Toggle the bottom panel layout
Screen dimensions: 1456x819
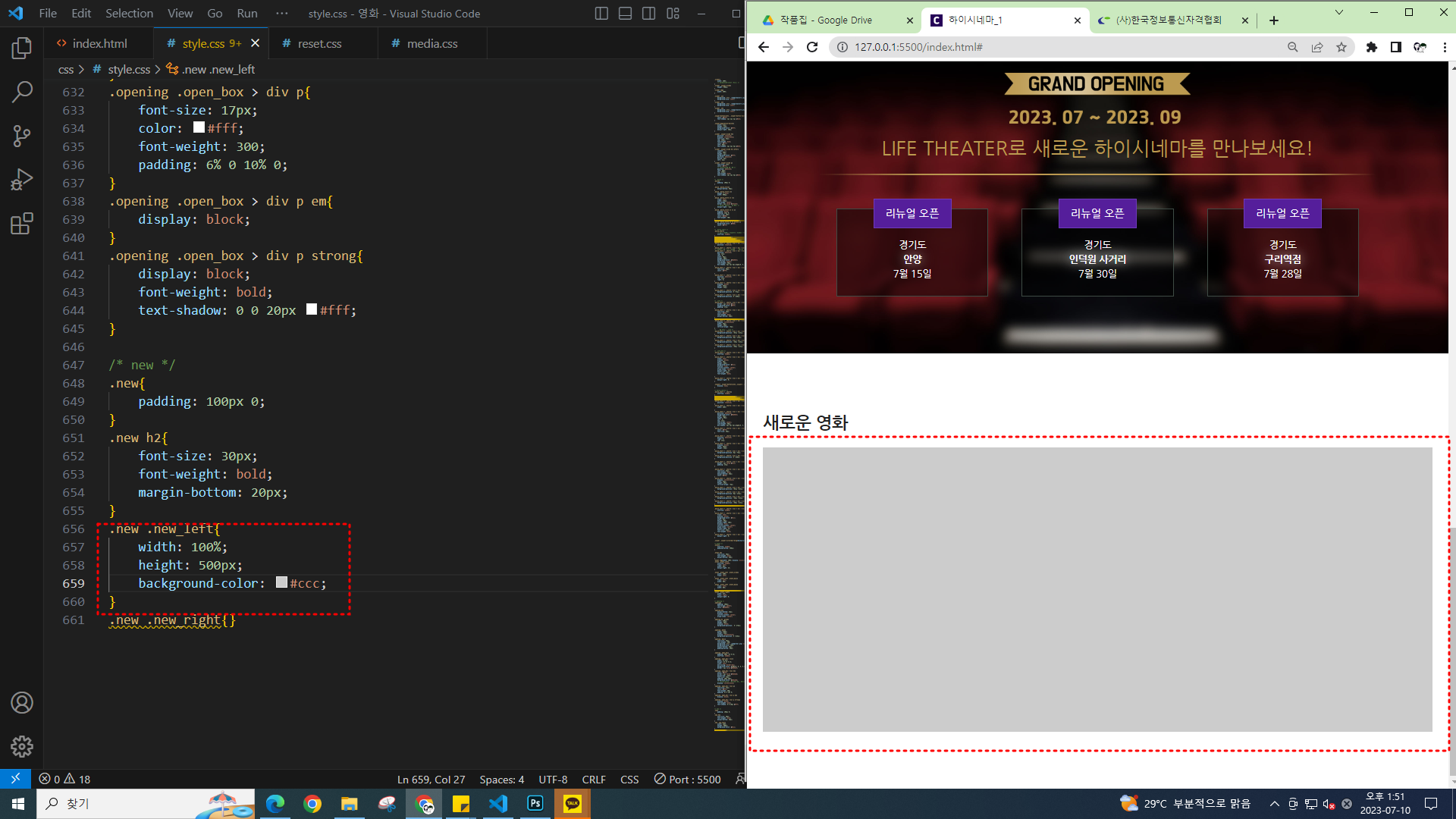click(625, 14)
